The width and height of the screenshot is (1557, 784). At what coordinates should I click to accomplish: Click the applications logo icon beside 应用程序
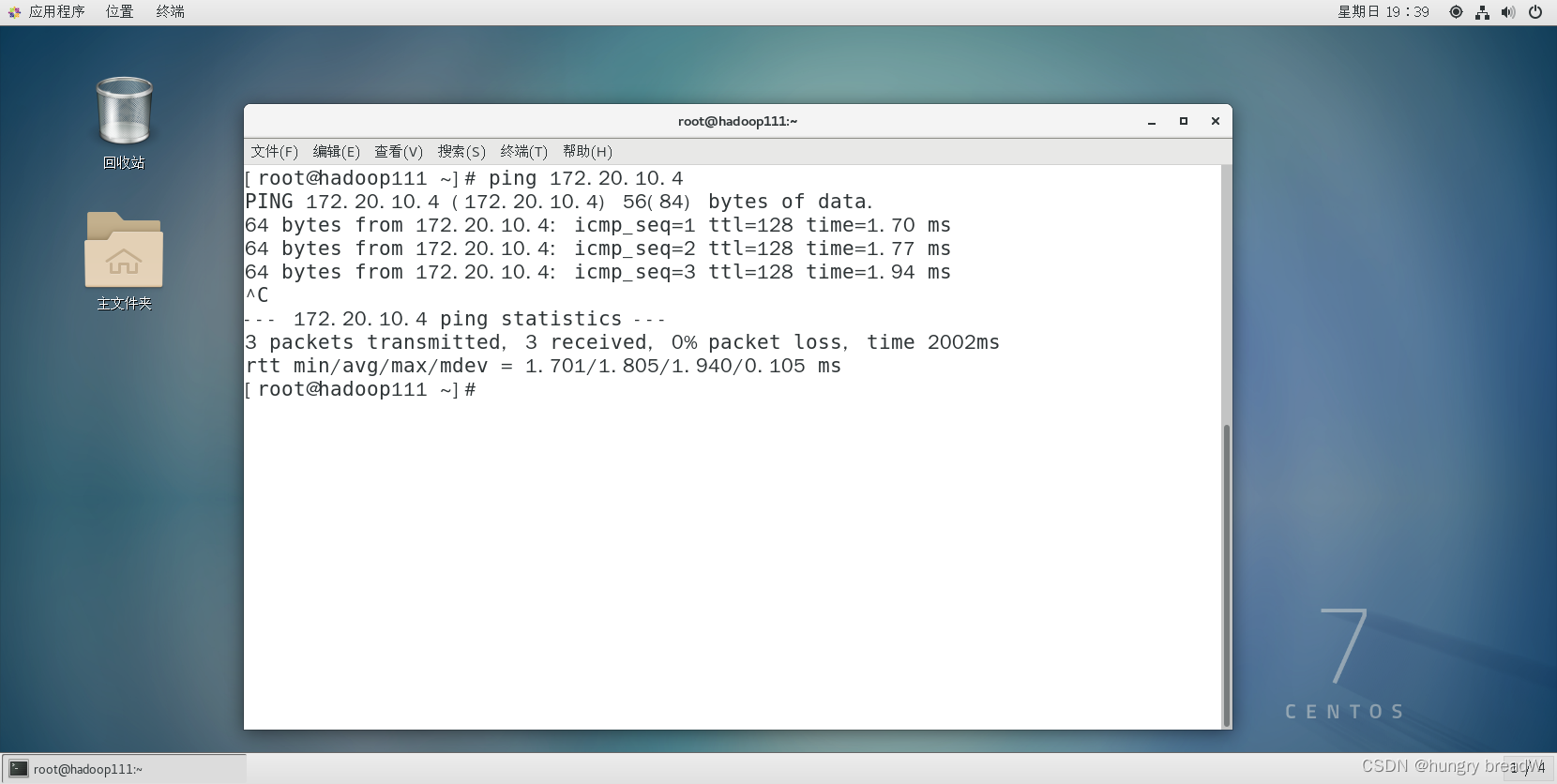tap(14, 12)
